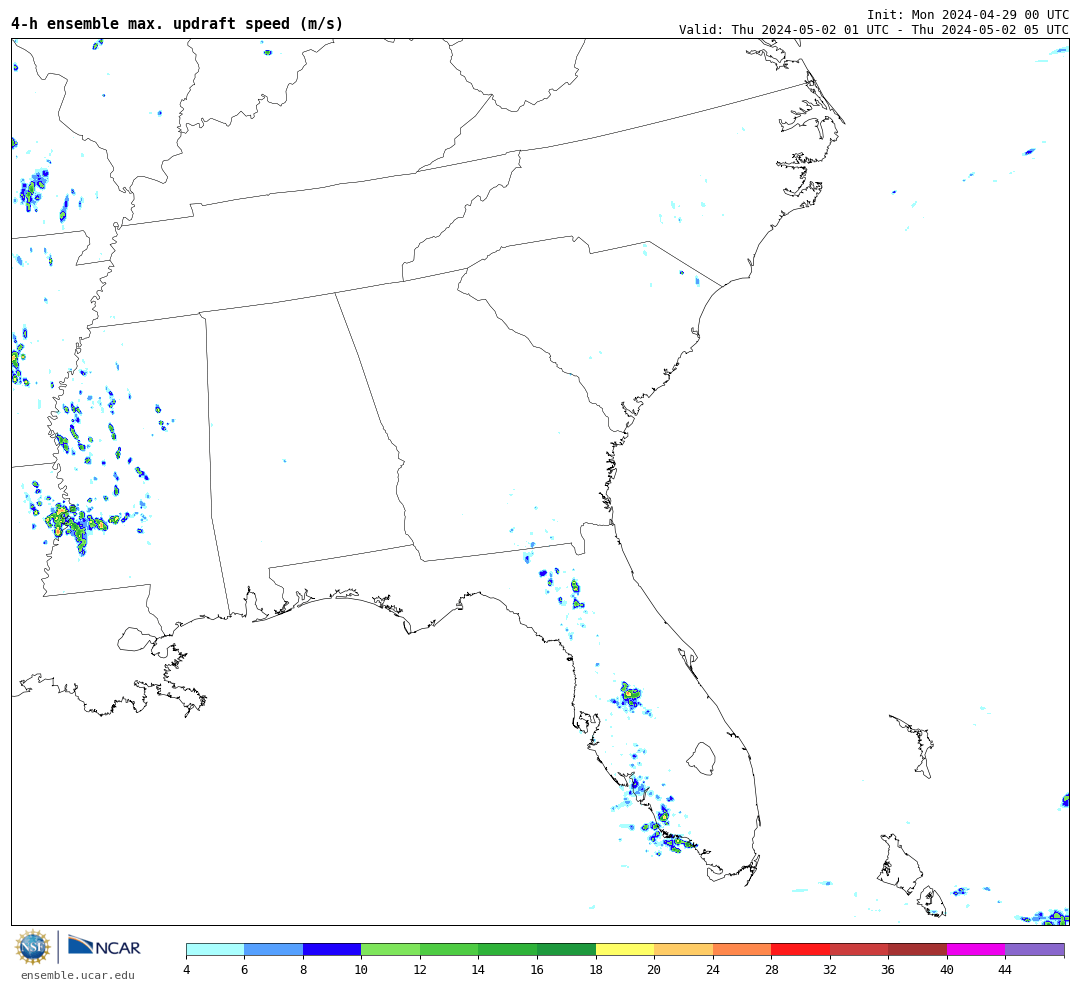Click the purple 44+ color swatch

point(1035,949)
